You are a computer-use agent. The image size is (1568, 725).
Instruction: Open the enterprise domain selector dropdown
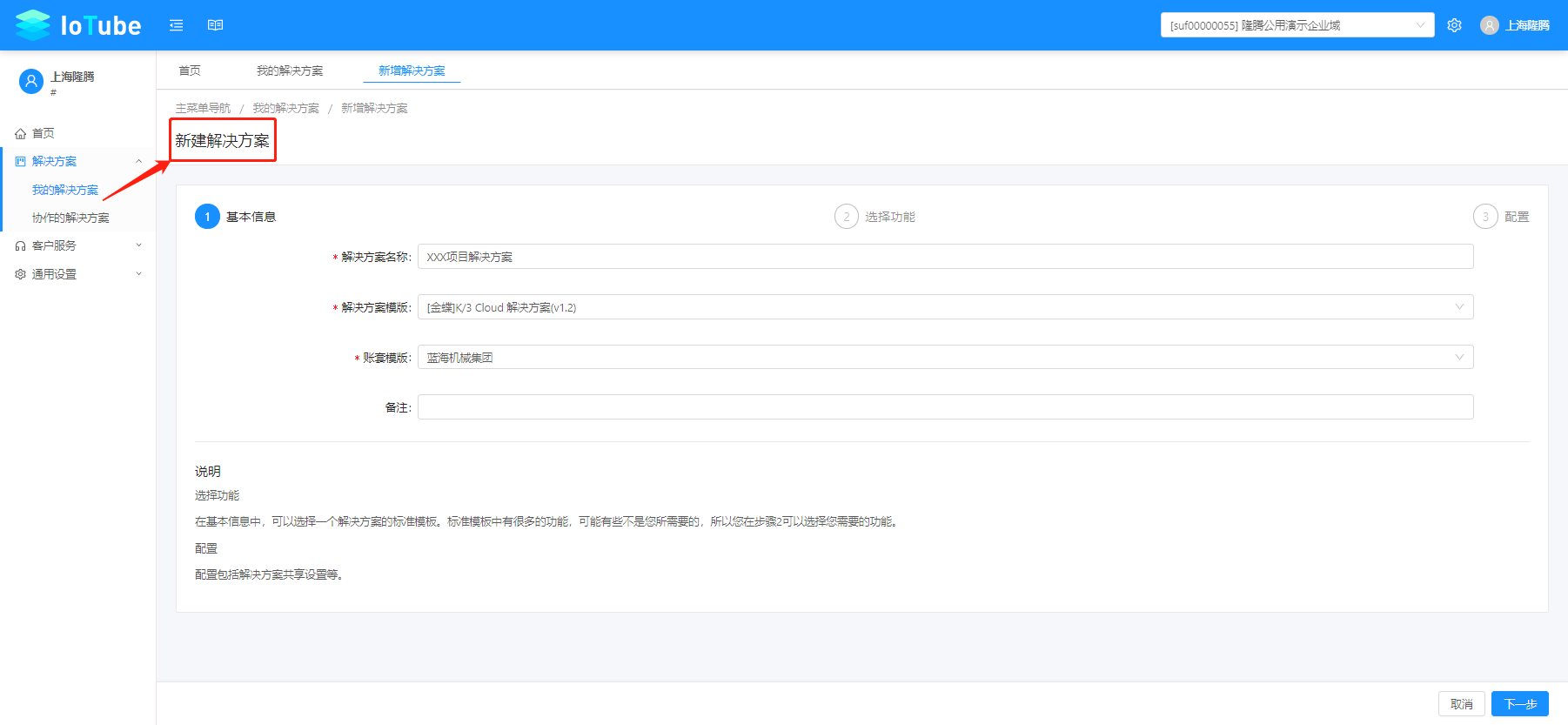[1297, 25]
